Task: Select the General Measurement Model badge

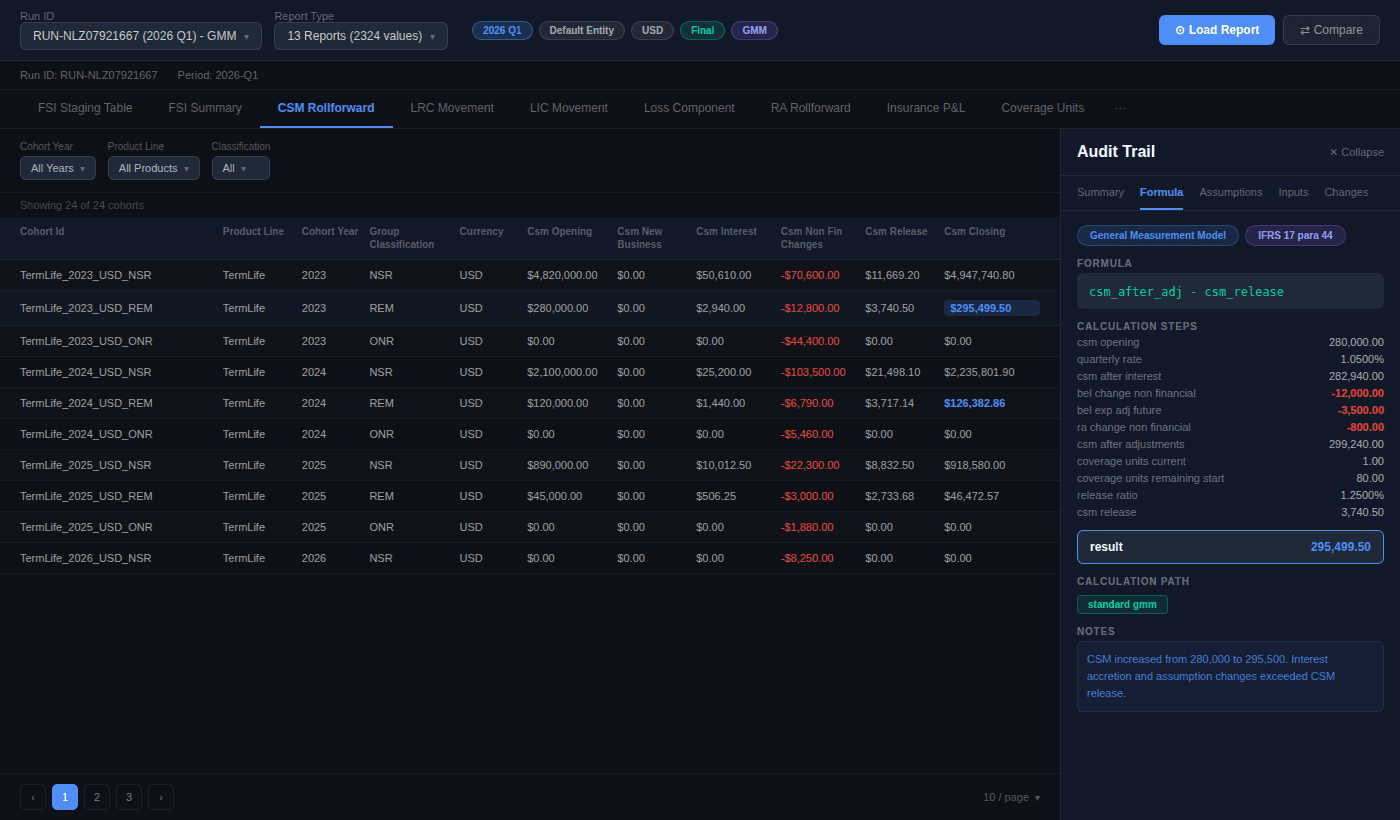Action: click(1157, 235)
